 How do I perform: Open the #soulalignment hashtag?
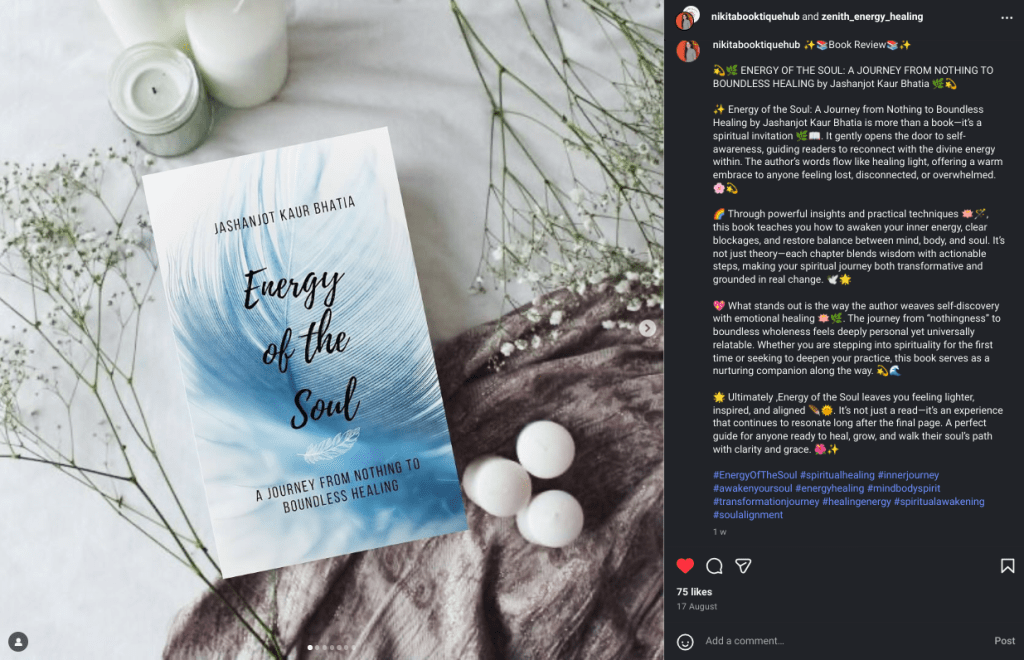[747, 514]
